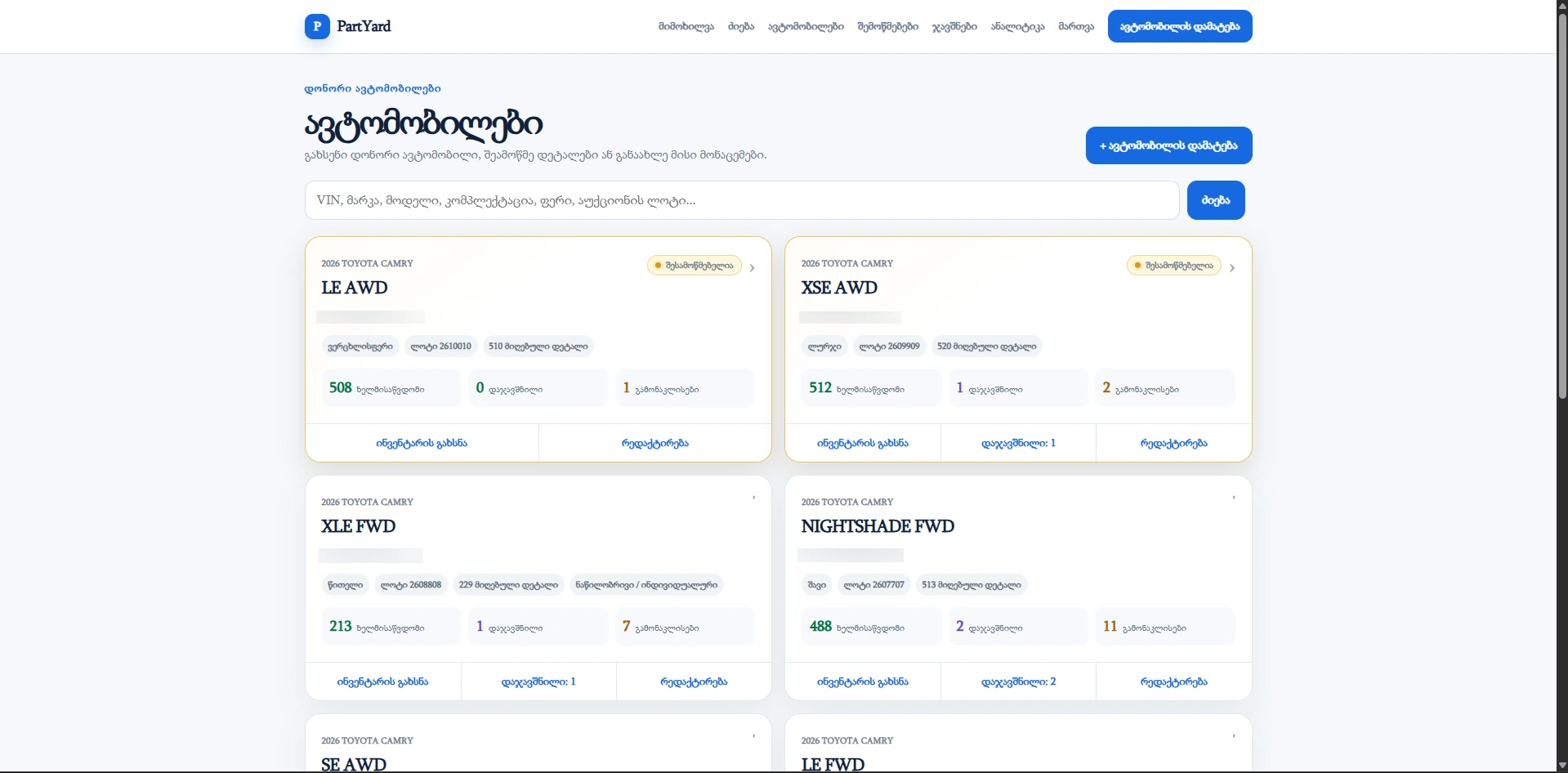Click the 229 მიღებული დეტალი chip
This screenshot has height=773, width=1568.
pos(508,585)
